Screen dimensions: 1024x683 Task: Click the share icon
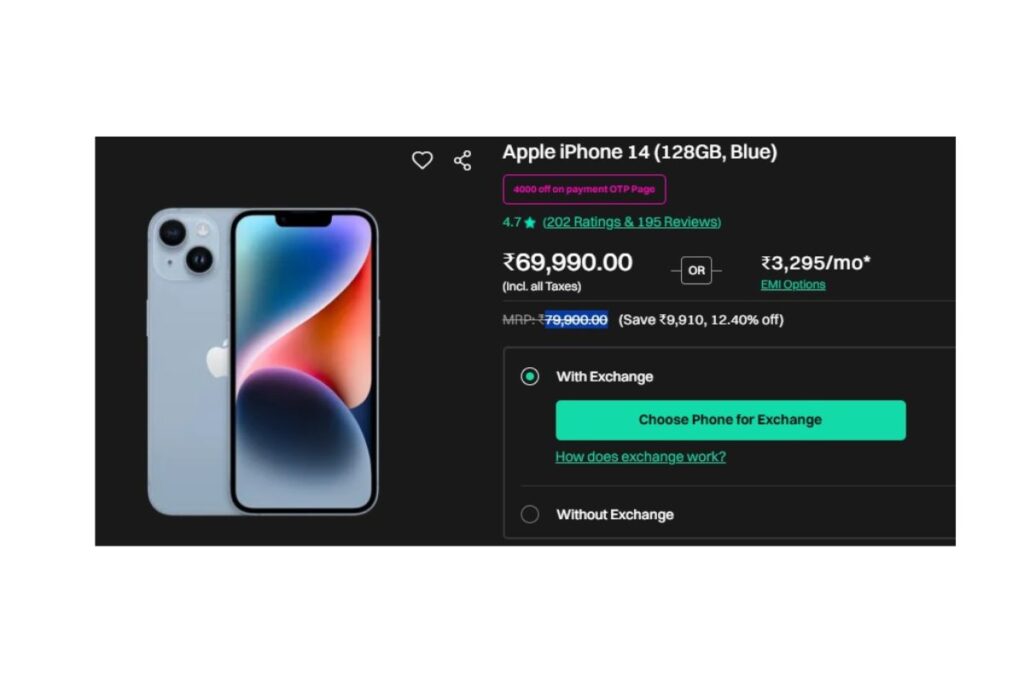[462, 161]
